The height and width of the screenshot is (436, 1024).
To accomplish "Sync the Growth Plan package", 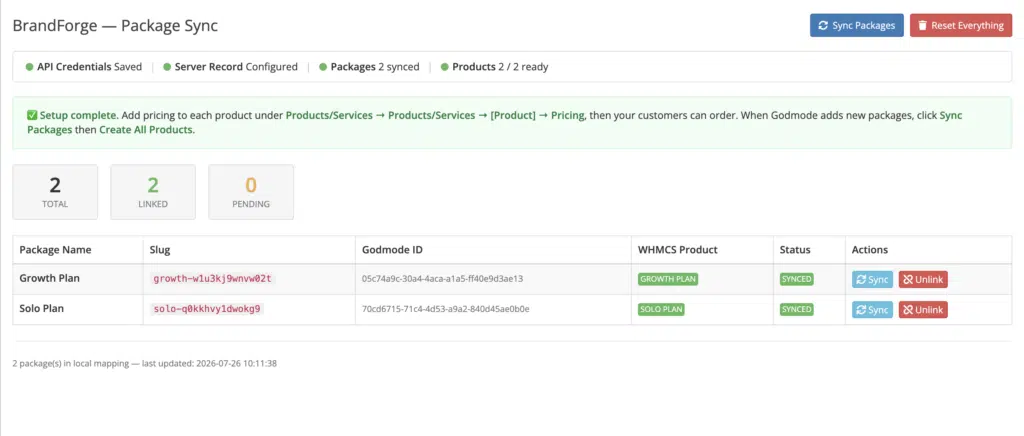I will tap(872, 279).
